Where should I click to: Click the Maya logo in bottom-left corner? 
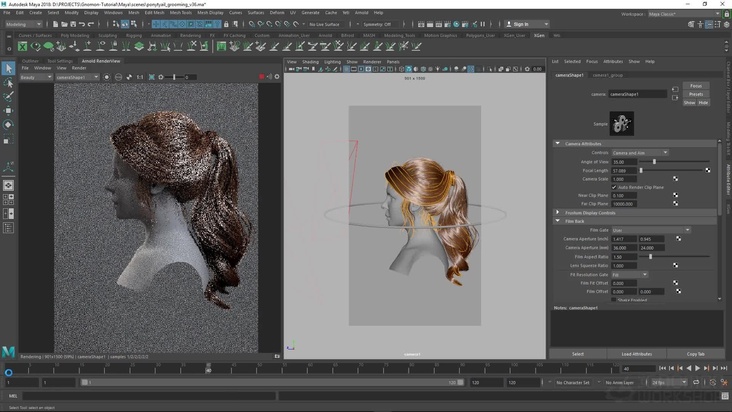8,352
